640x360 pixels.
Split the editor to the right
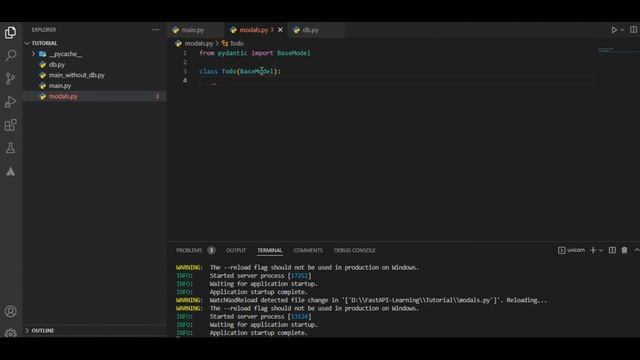[x=633, y=30]
